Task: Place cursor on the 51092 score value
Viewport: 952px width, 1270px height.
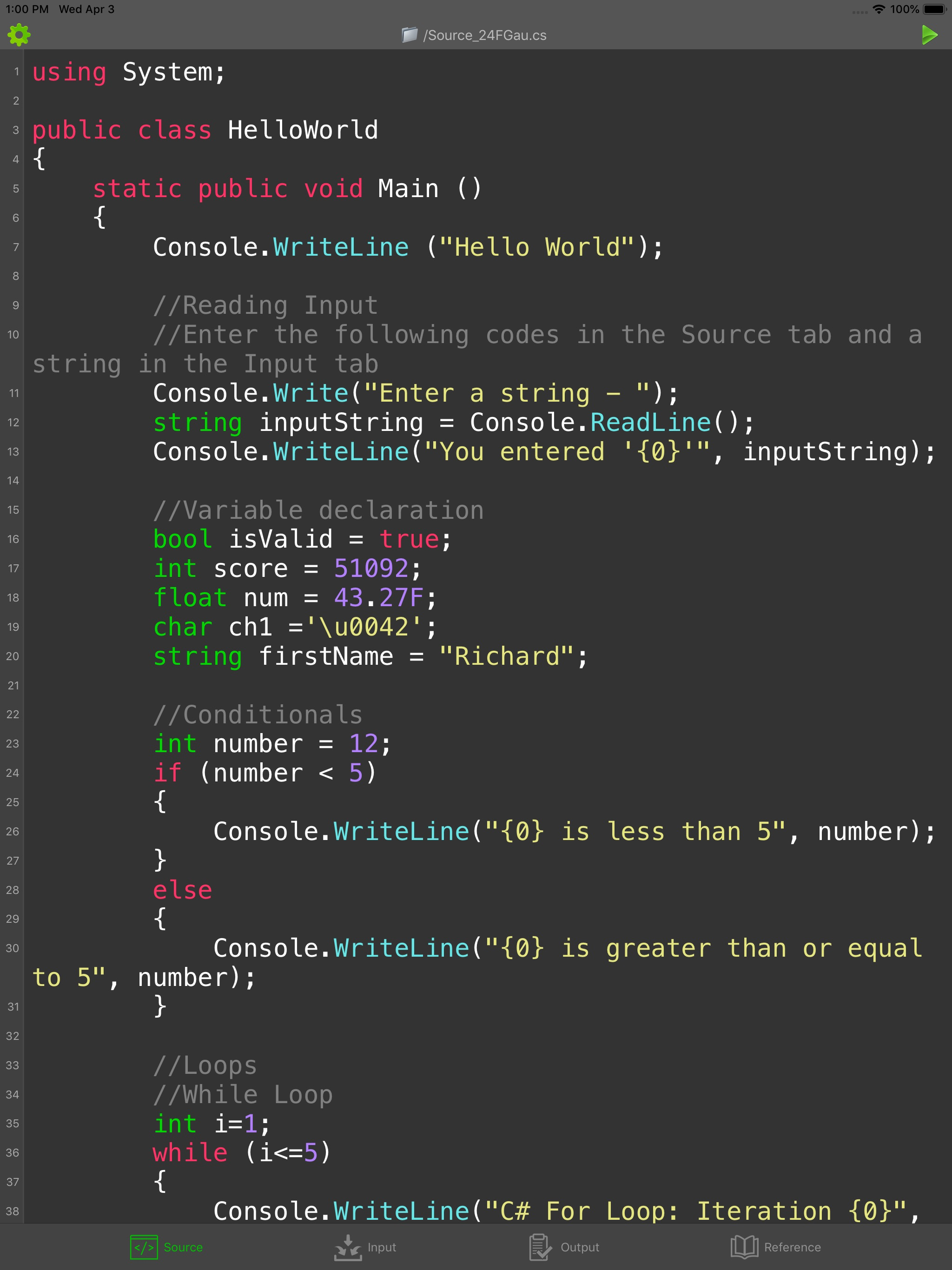Action: tap(371, 569)
